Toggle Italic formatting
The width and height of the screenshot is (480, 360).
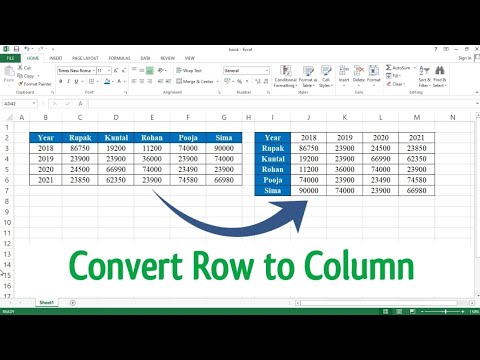[68, 81]
